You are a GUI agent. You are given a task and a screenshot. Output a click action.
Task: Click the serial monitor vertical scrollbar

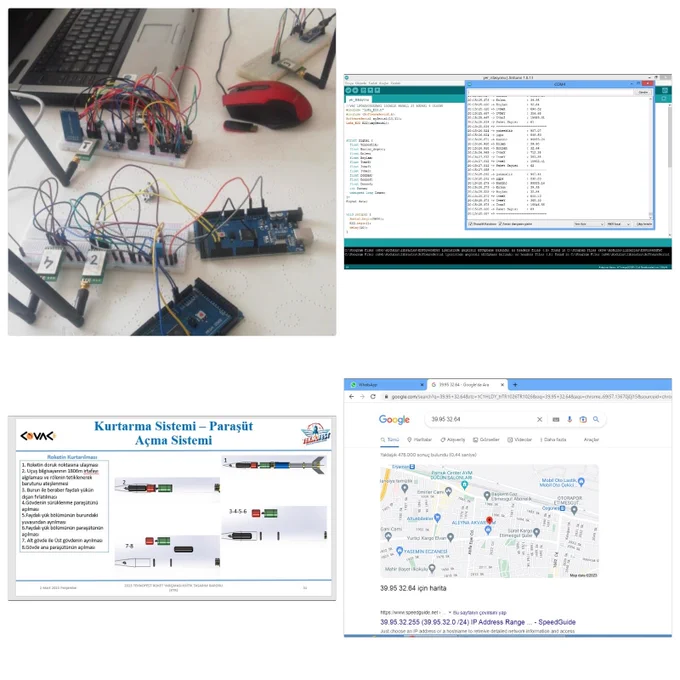[x=650, y=157]
